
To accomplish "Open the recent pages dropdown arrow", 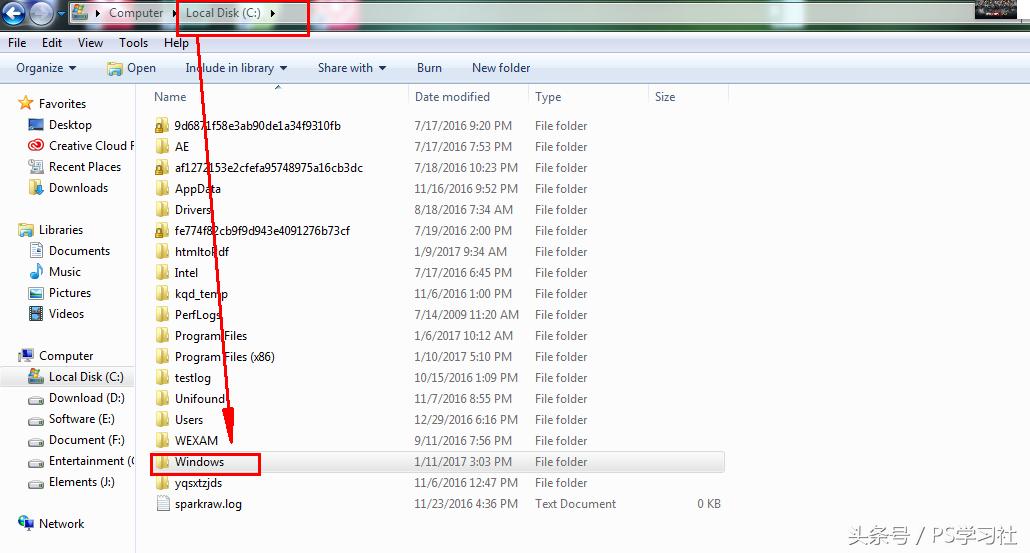I will [x=61, y=13].
